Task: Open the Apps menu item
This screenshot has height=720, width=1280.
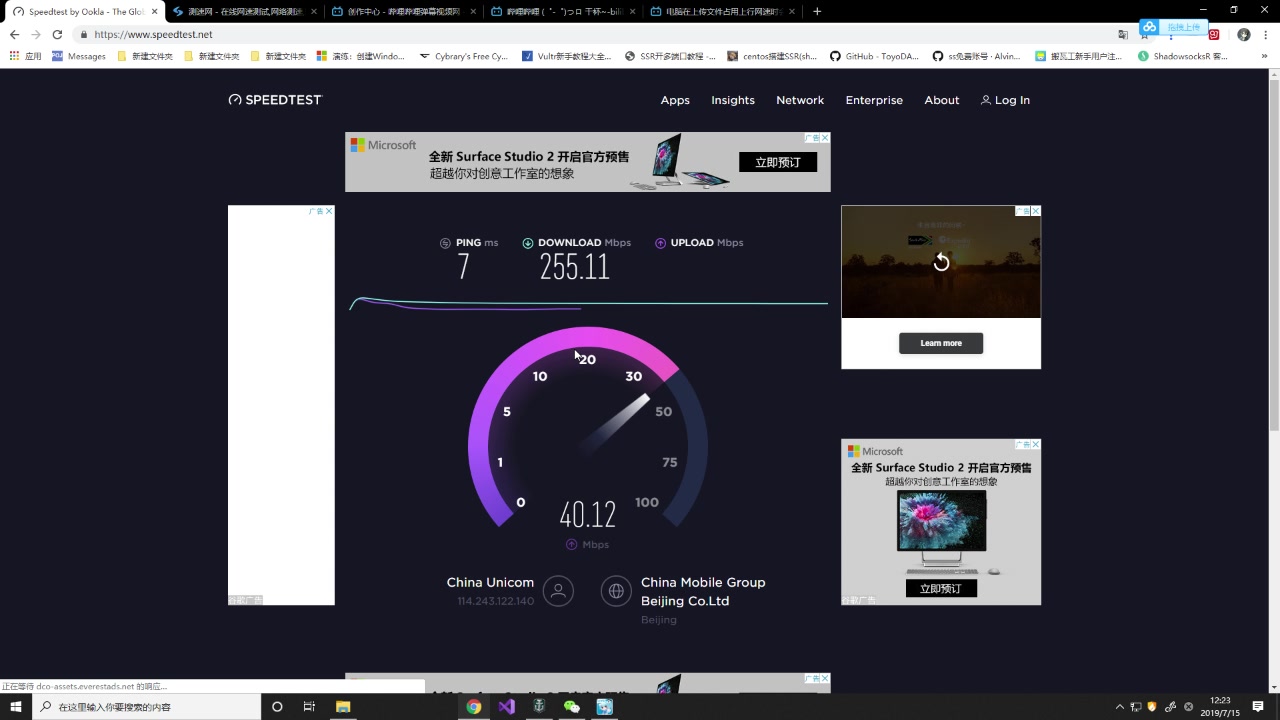Action: (x=675, y=100)
